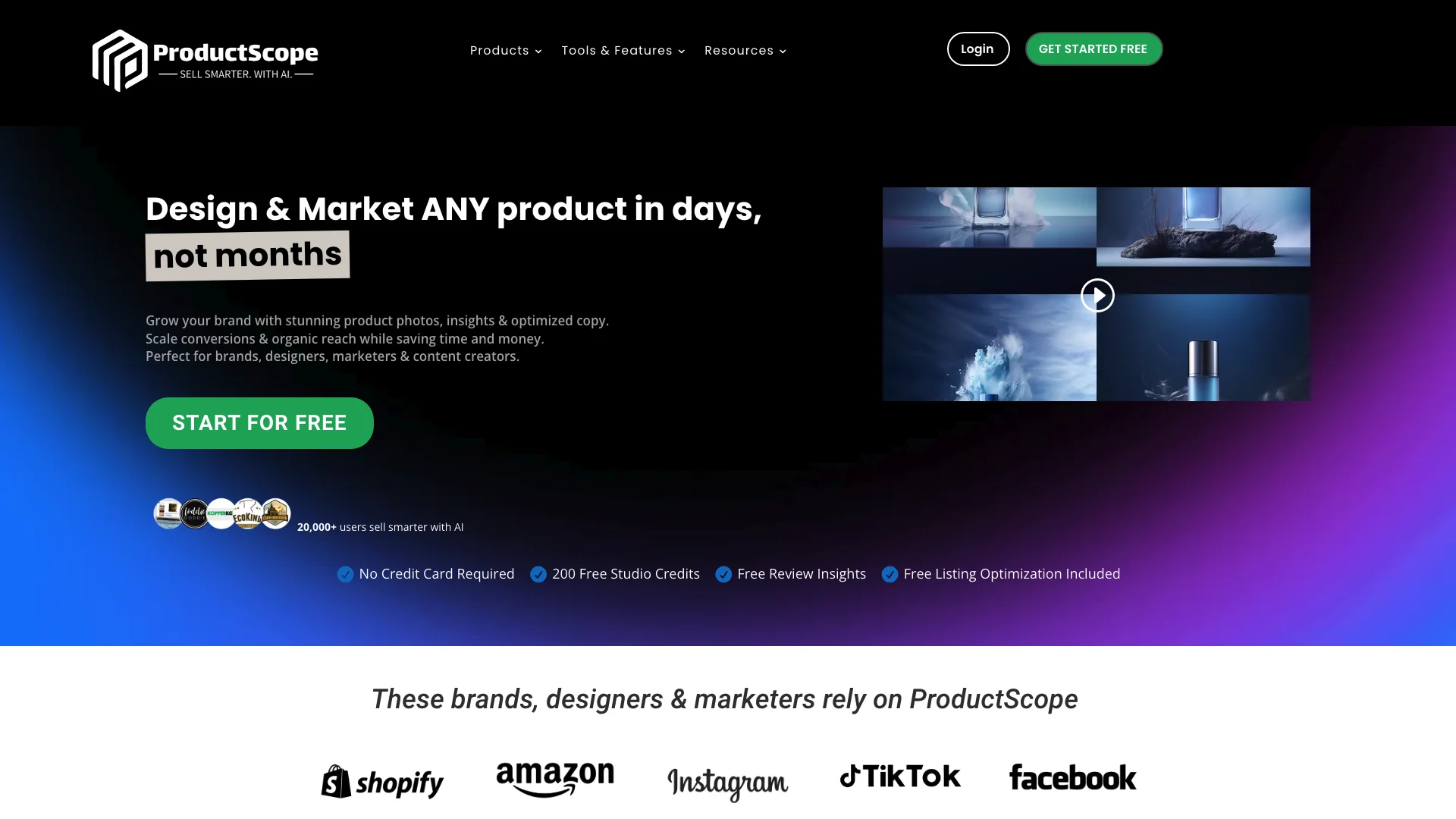Click the product image thumbnail grid
1456x819 pixels.
pos(1096,294)
